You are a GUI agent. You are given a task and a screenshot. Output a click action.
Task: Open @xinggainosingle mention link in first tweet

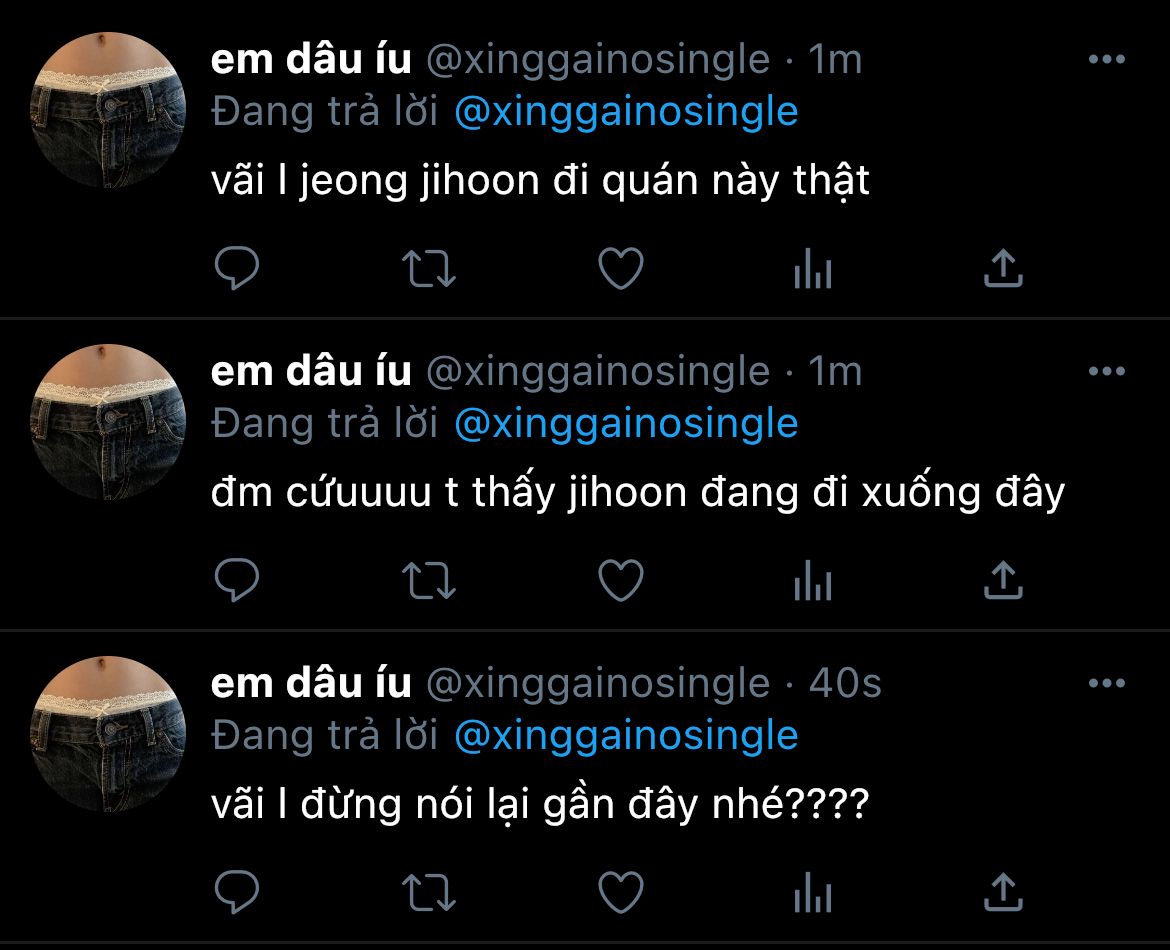pyautogui.click(x=626, y=113)
